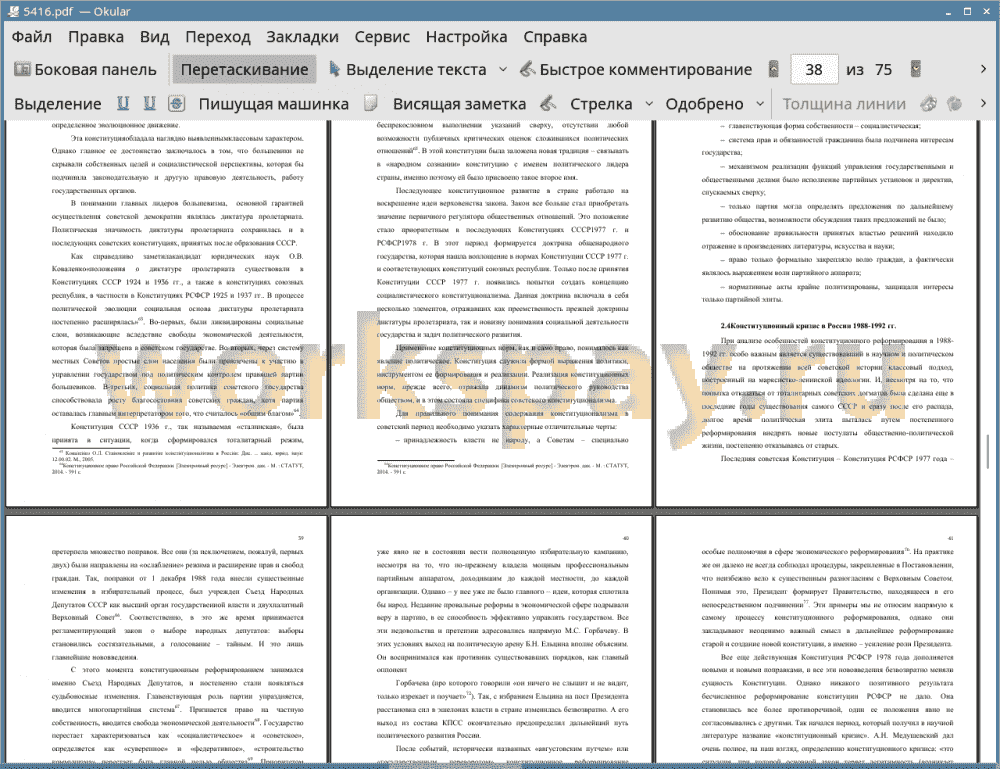Click the total page count 75

[883, 70]
